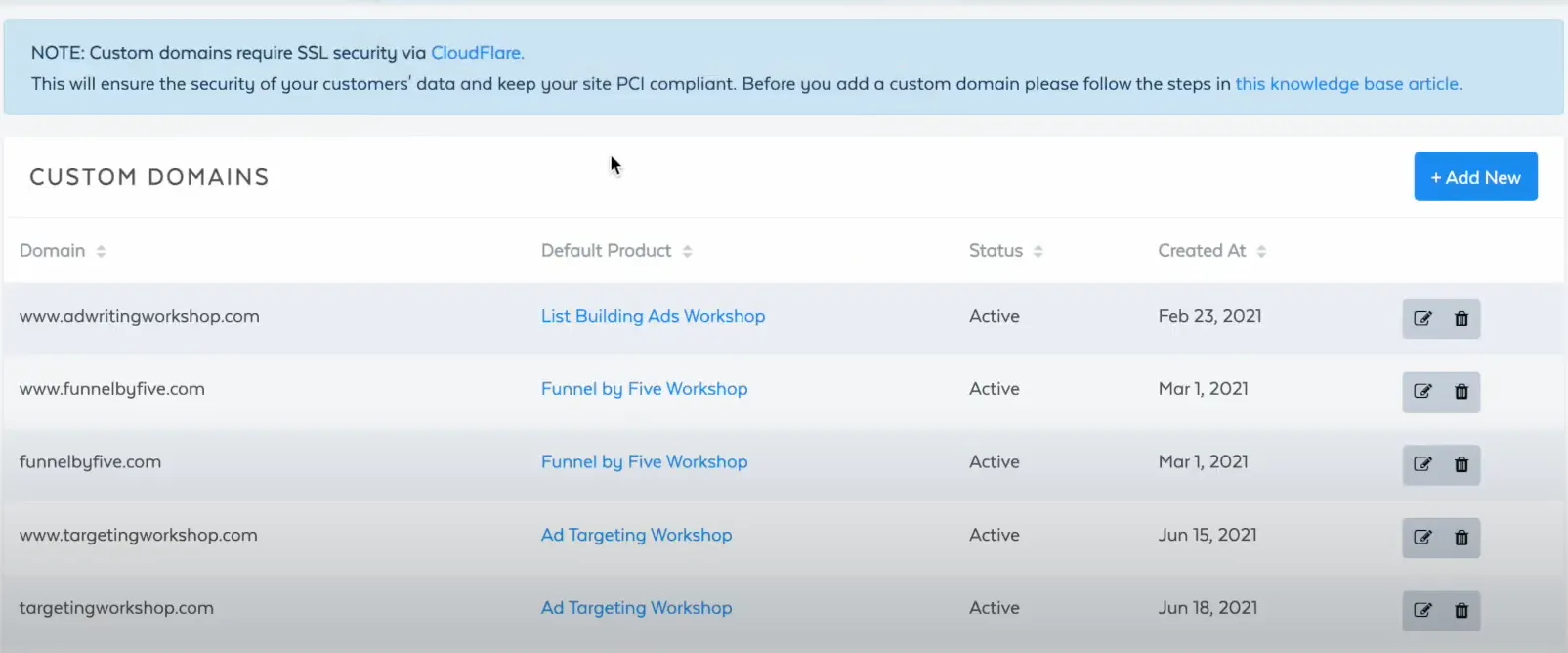Delete the www.funnelbyfive.com domain row
This screenshot has width=1568, height=653.
click(x=1462, y=392)
